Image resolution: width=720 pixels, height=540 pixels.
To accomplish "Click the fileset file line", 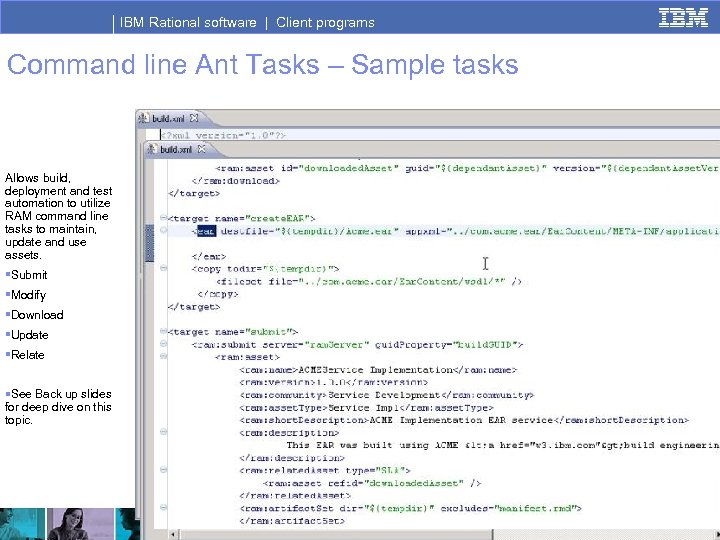I will (x=369, y=281).
